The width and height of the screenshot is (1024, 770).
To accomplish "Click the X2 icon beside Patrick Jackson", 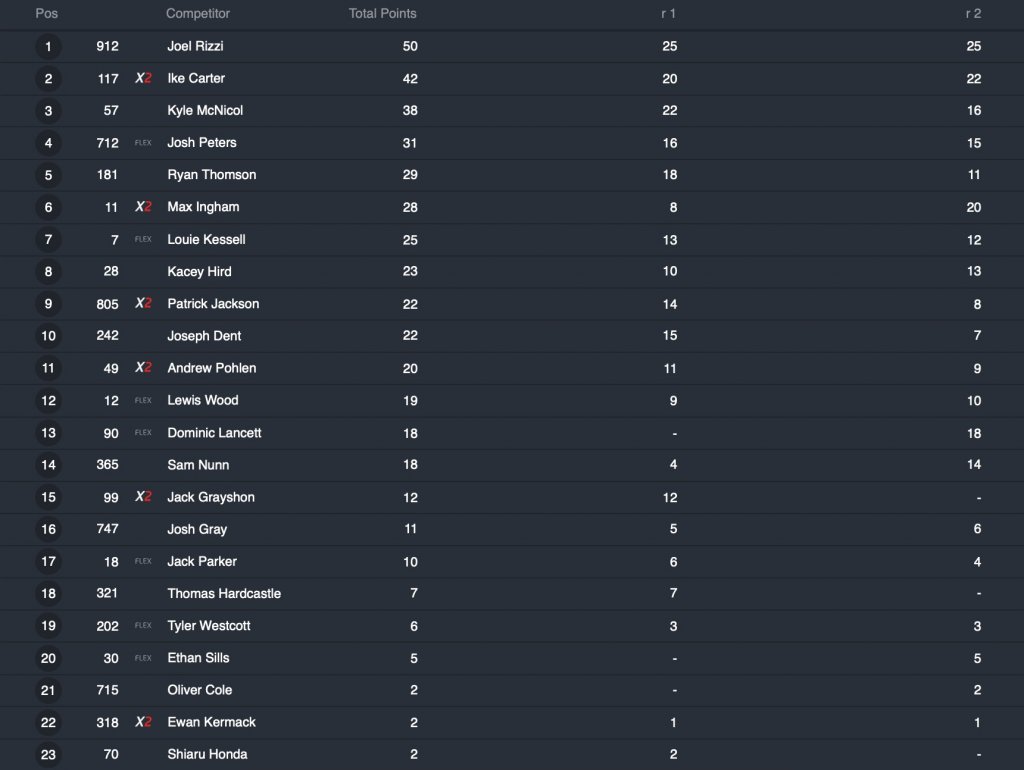I will tap(143, 304).
